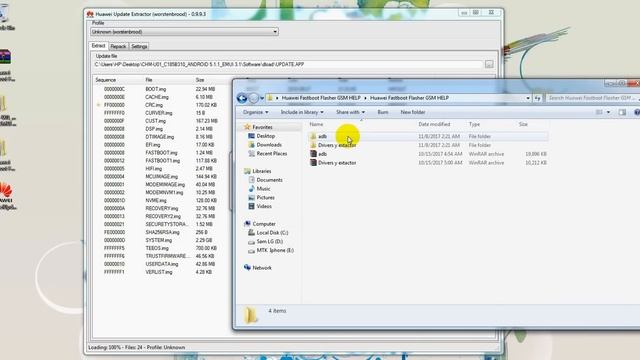Open the Organize menu dropdown
Viewport: 640px width, 360px height.
[256, 112]
